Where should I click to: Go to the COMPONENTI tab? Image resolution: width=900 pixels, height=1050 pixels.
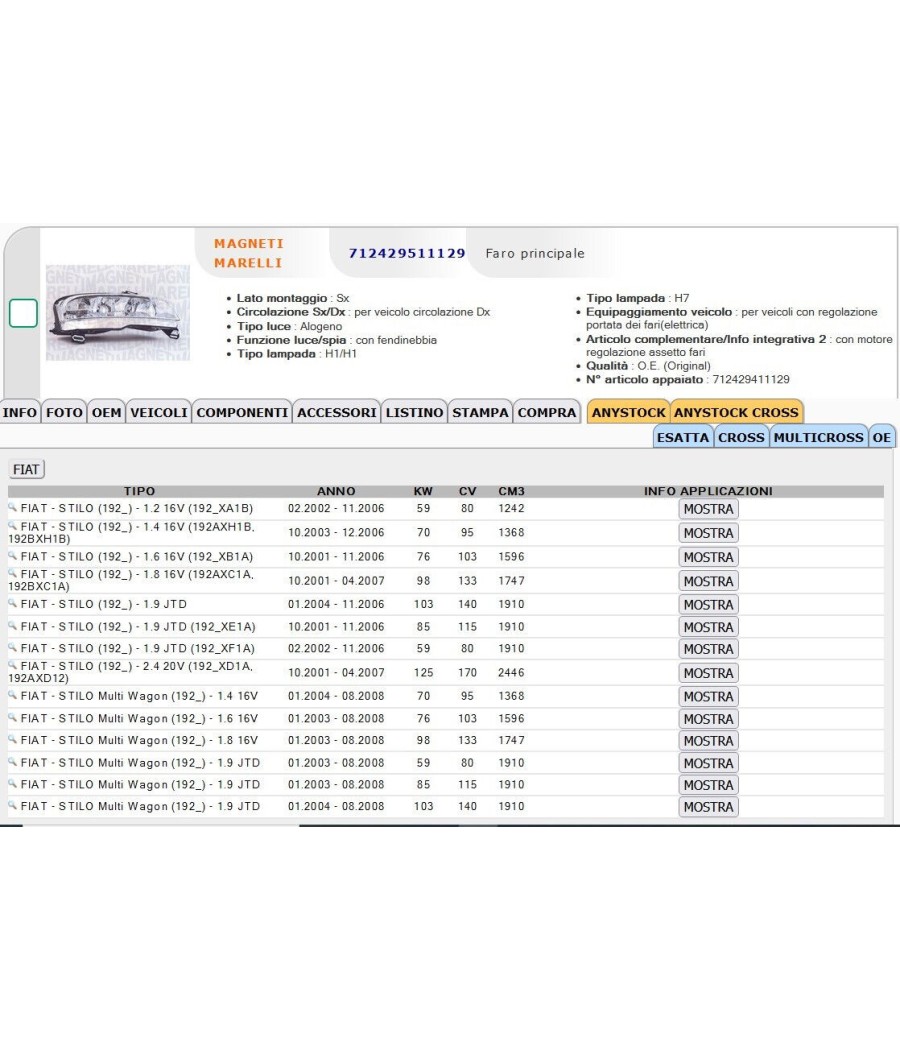(x=242, y=412)
